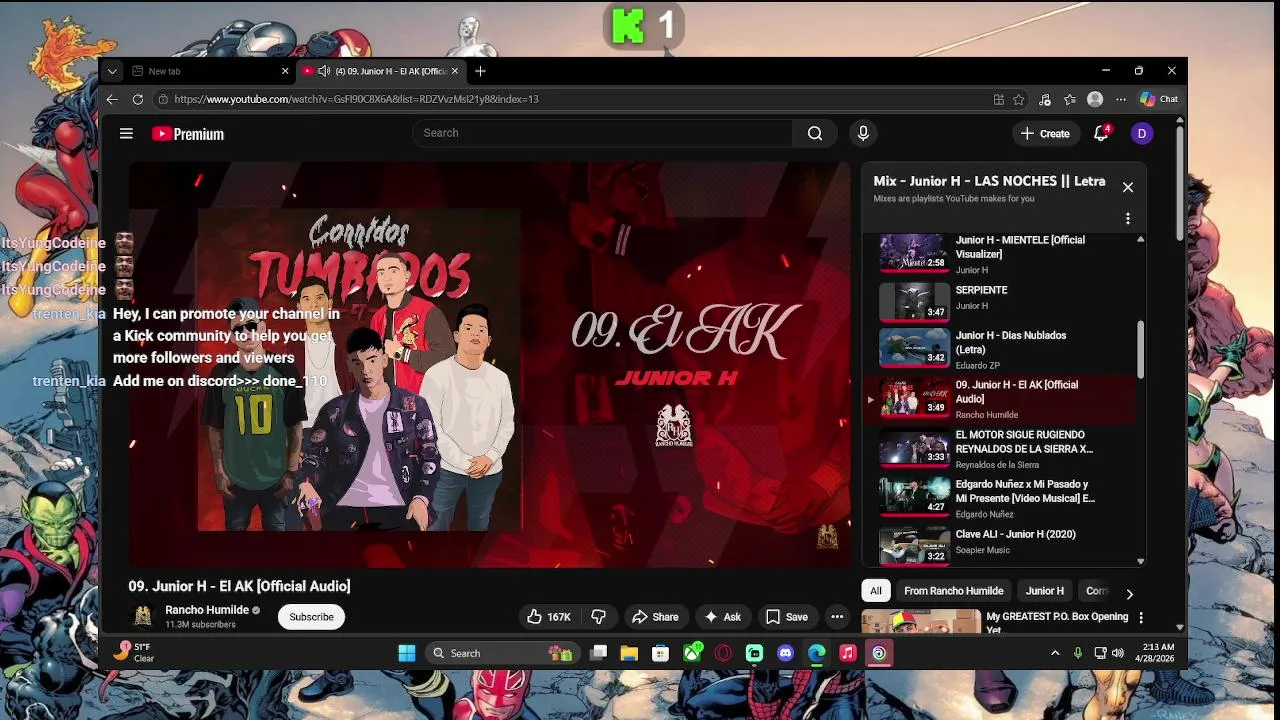
Task: Mute the tab using its speaker icon
Action: pyautogui.click(x=323, y=71)
